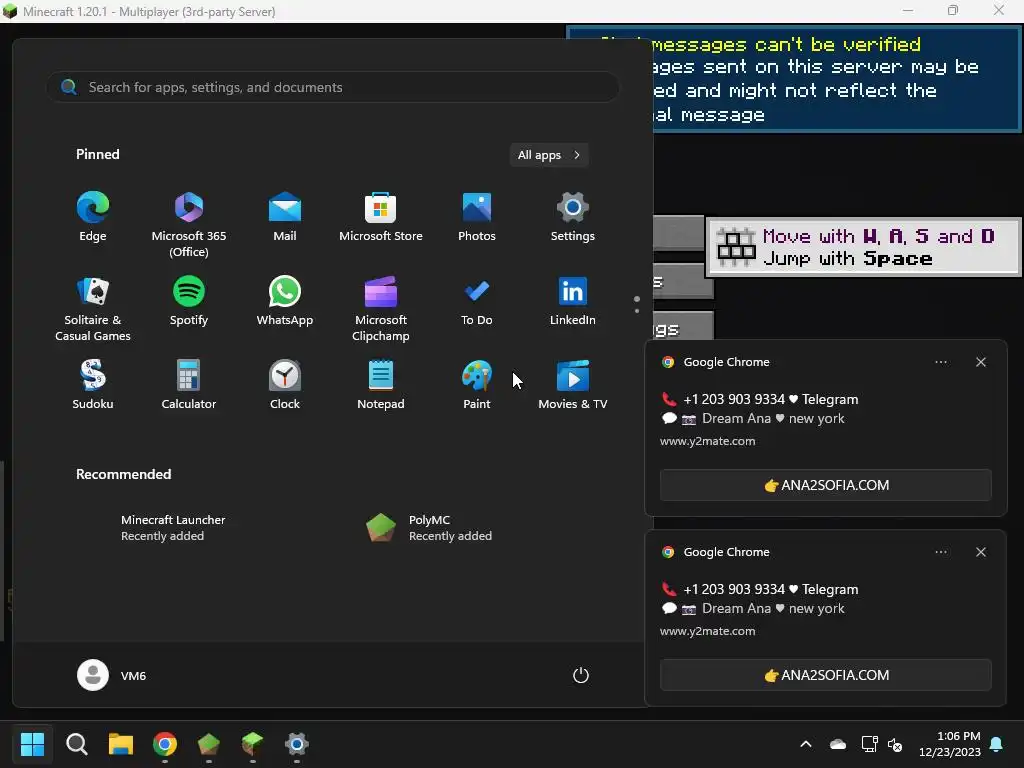
Task: Click the Start menu search box
Action: coord(332,87)
